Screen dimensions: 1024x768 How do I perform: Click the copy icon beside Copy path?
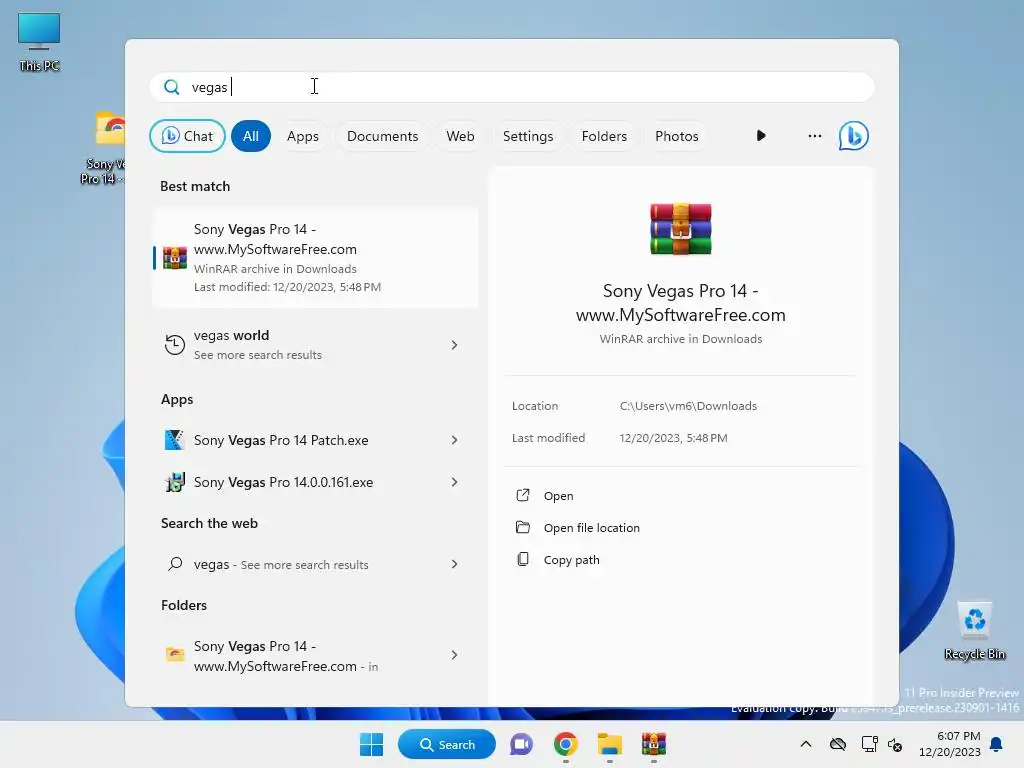tap(522, 559)
